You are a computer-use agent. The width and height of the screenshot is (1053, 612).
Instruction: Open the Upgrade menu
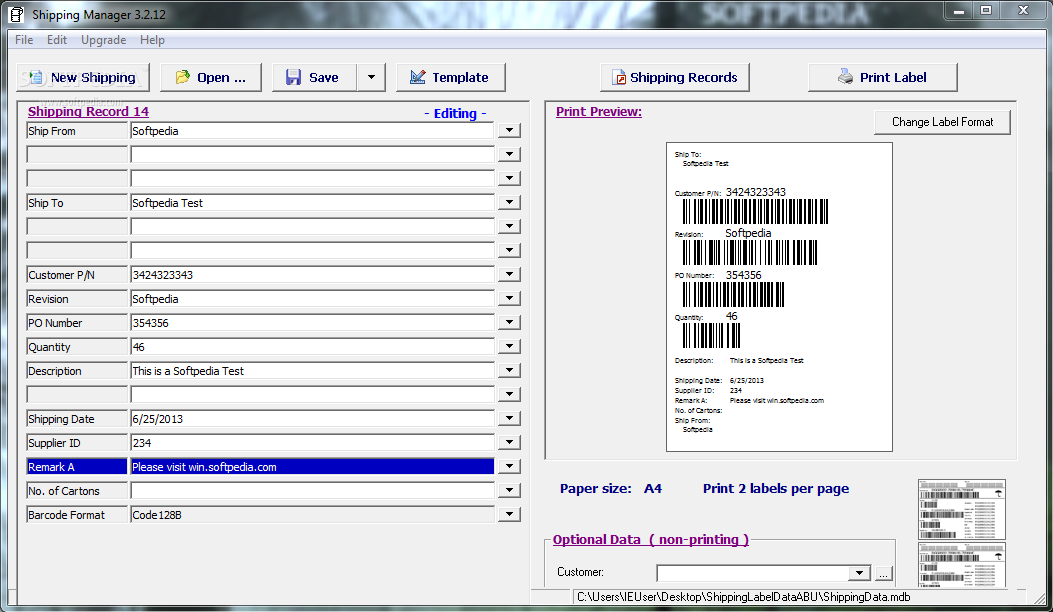[103, 40]
